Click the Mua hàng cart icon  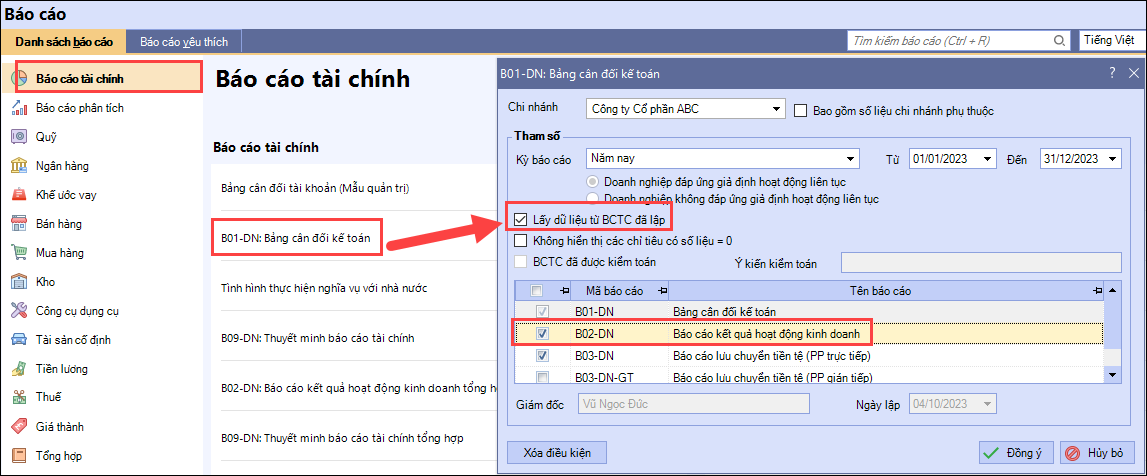tap(18, 253)
